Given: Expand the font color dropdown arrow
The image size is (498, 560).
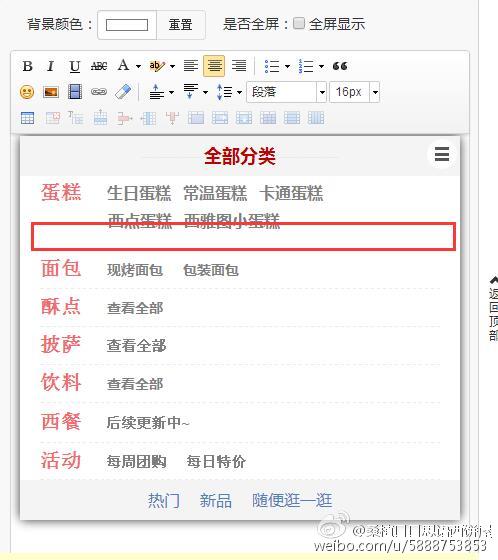Looking at the screenshot, I should click(138, 66).
